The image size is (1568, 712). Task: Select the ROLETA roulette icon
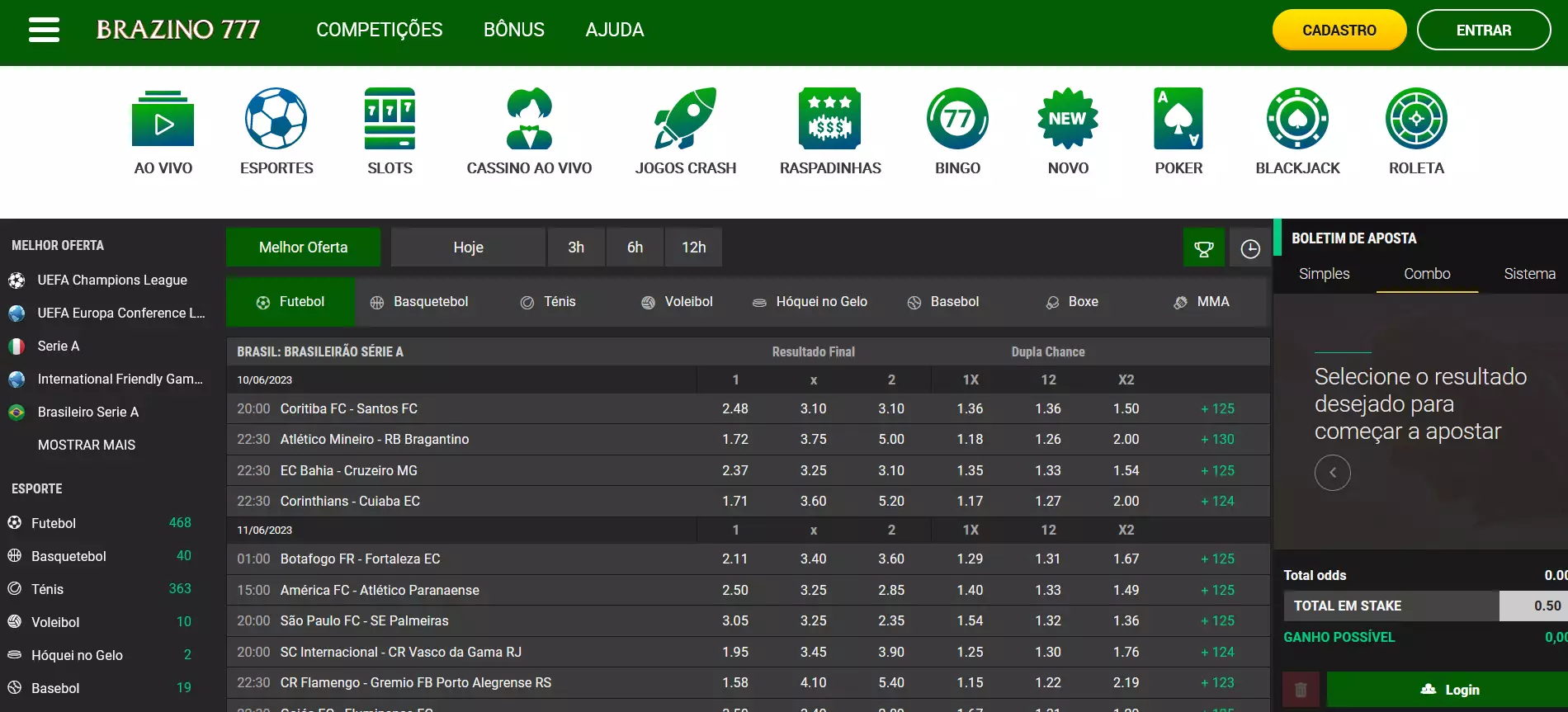[x=1416, y=120]
